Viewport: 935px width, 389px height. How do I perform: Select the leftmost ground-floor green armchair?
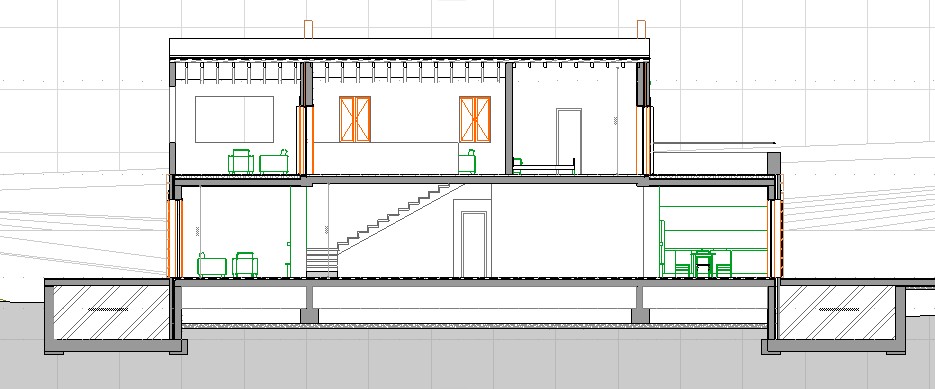212,265
